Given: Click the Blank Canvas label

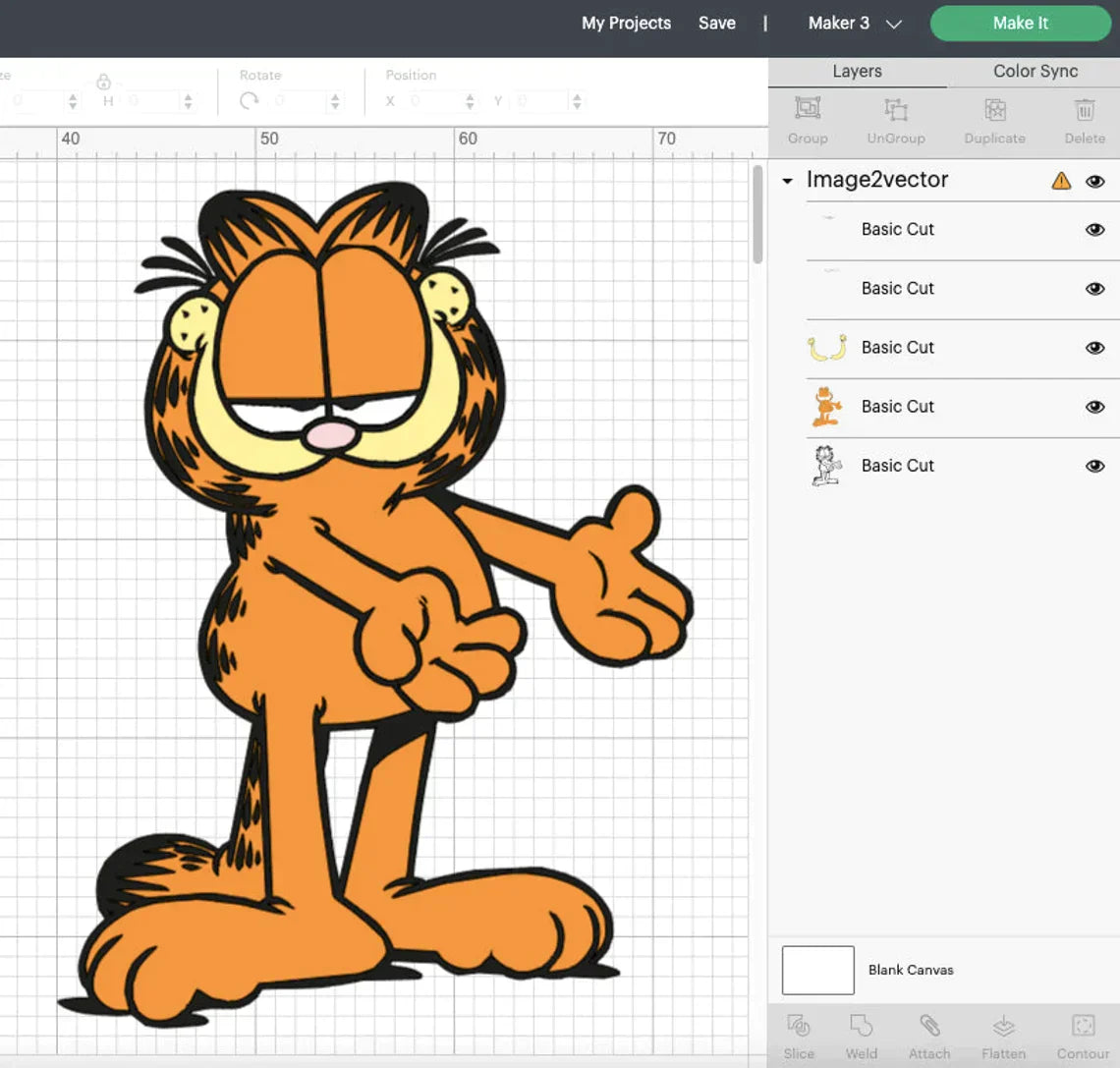Looking at the screenshot, I should point(911,970).
